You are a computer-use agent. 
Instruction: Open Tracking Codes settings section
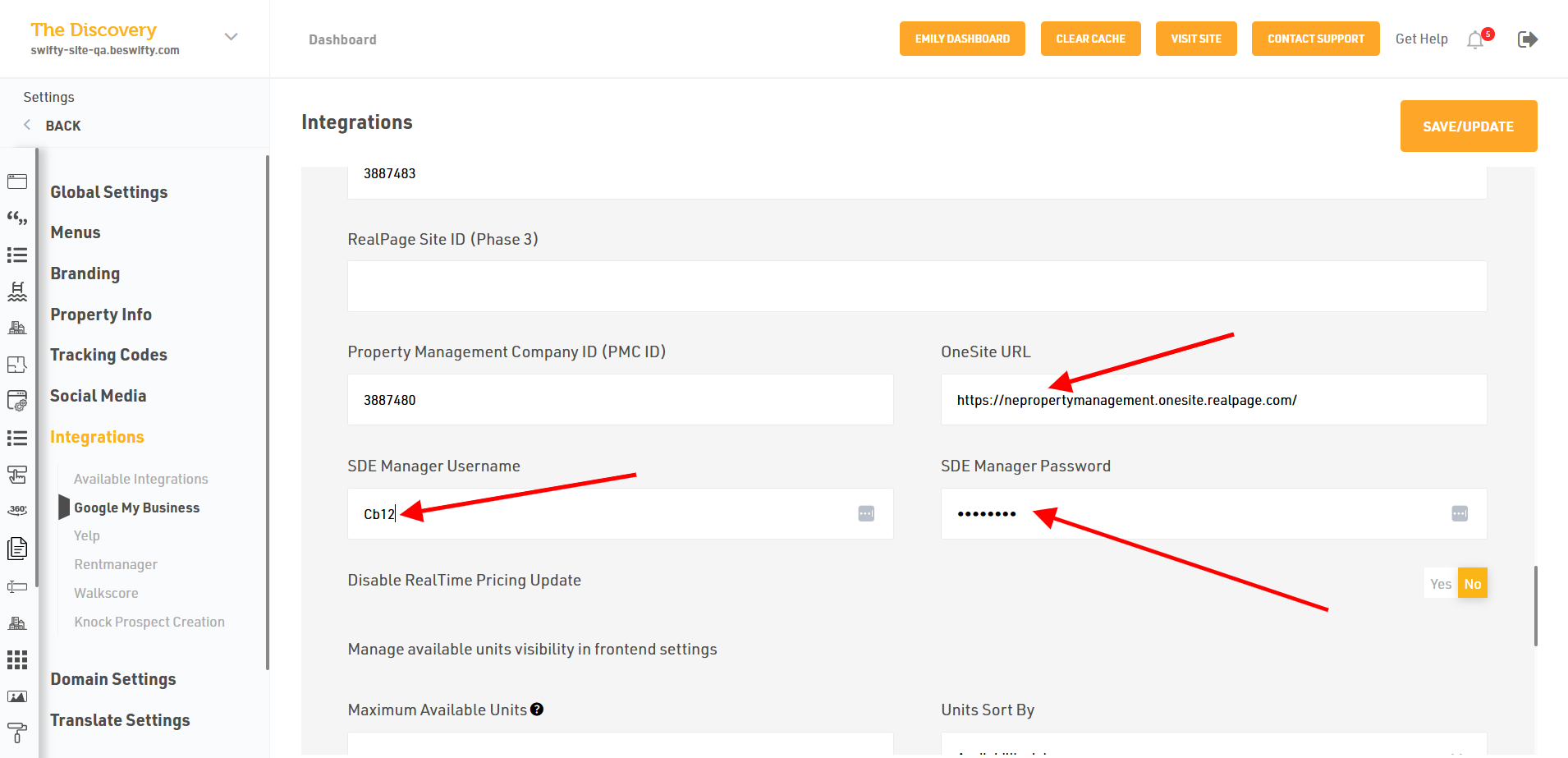tap(108, 355)
